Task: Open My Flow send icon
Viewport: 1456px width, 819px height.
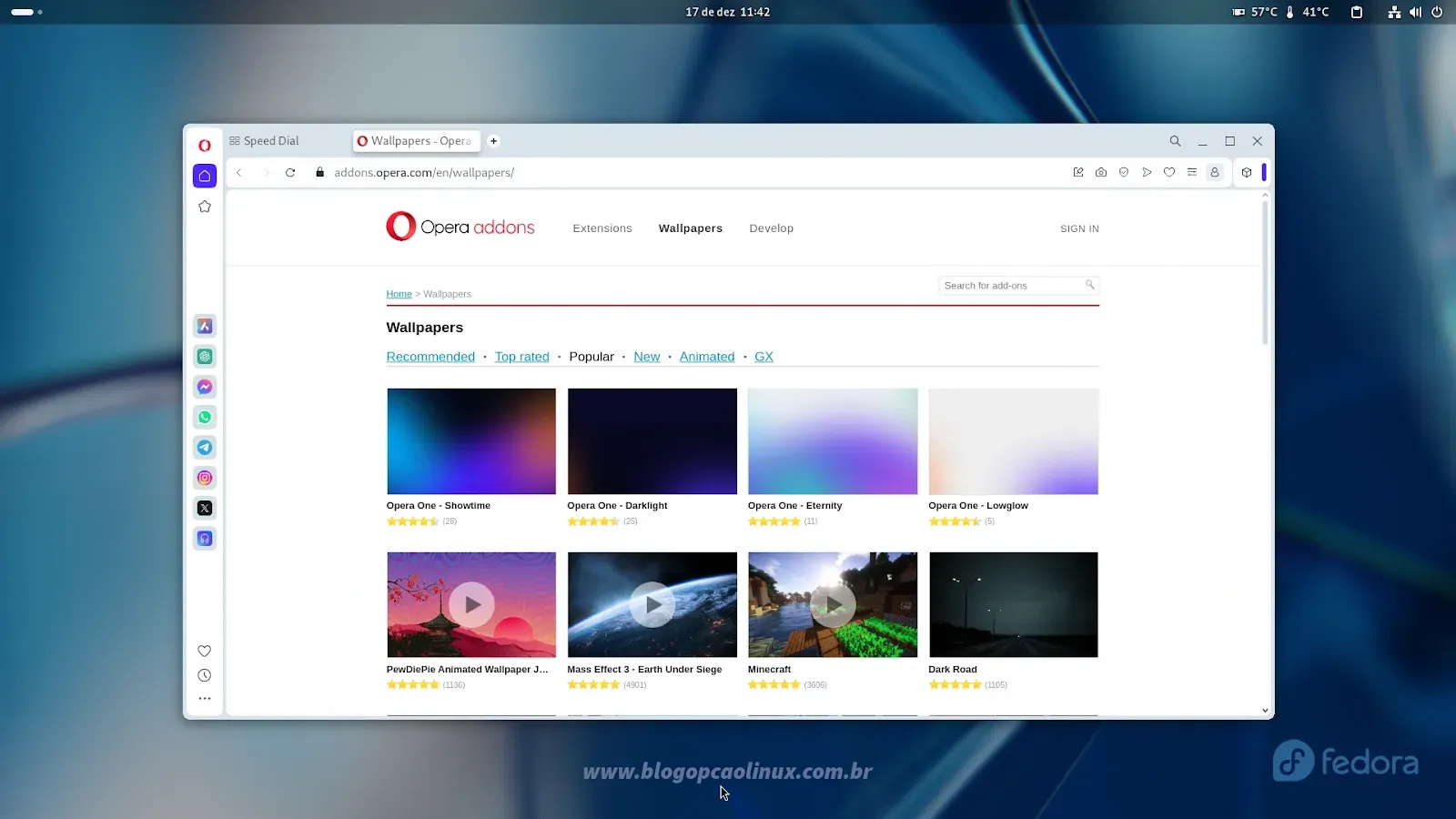Action: pos(1147,172)
